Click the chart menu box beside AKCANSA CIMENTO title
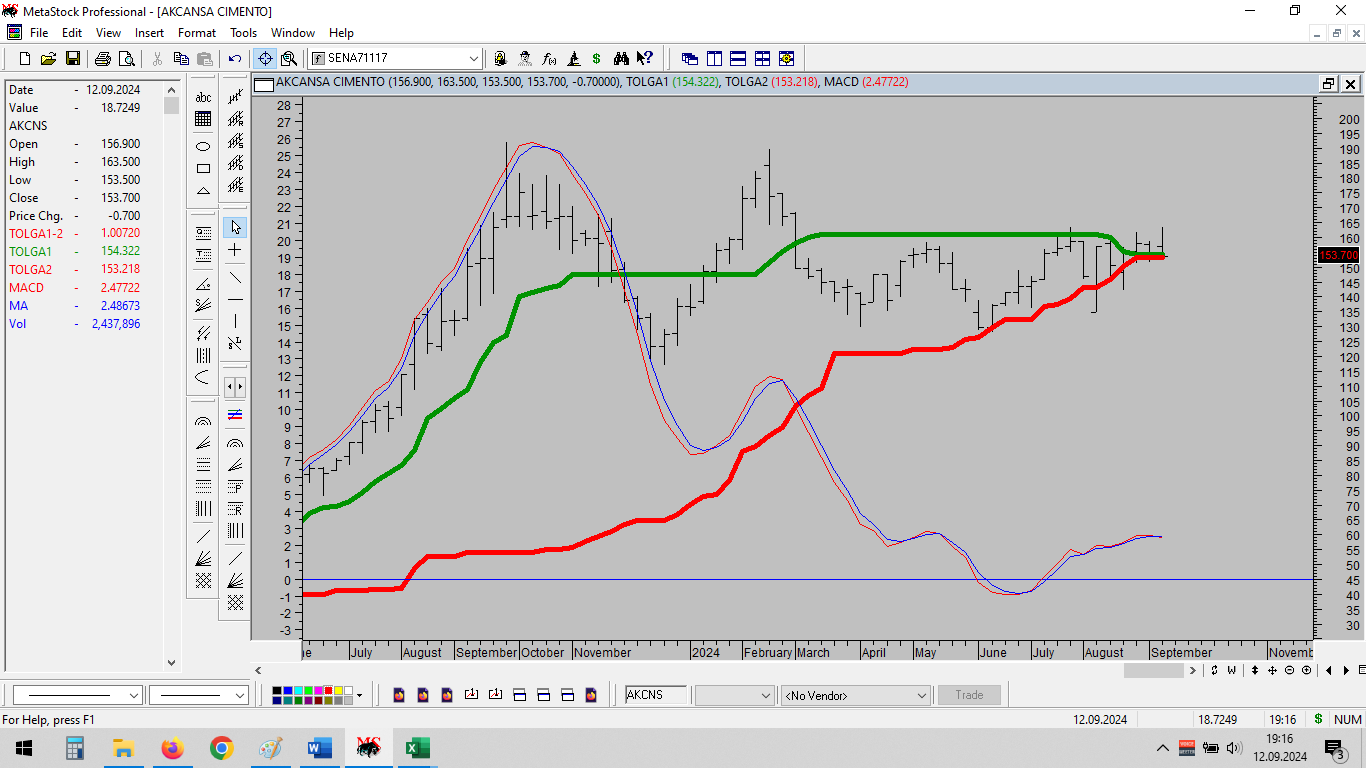The width and height of the screenshot is (1366, 768). [263, 84]
